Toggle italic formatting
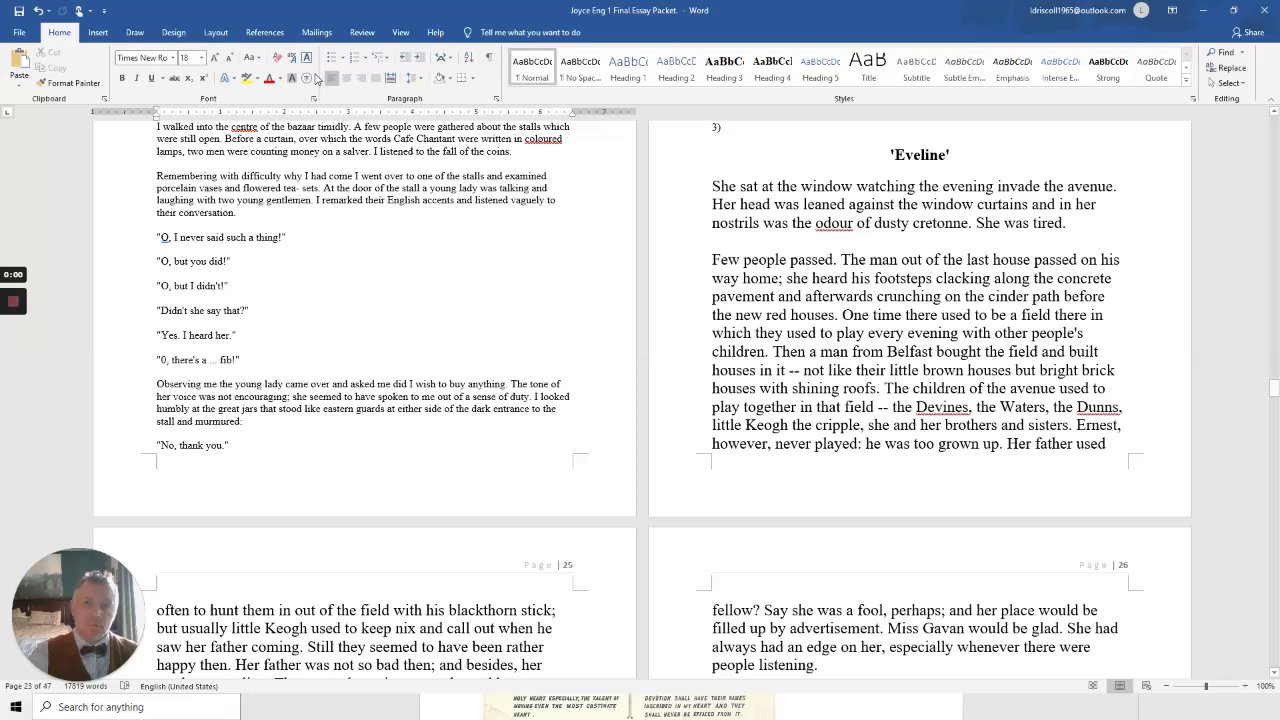The height and width of the screenshot is (720, 1280). (x=137, y=78)
